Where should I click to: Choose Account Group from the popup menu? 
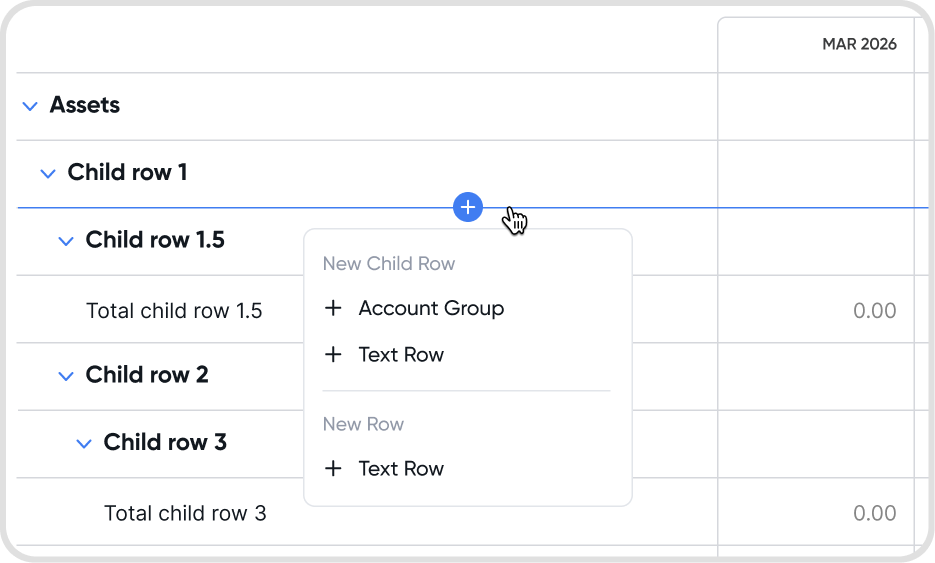pyautogui.click(x=431, y=308)
